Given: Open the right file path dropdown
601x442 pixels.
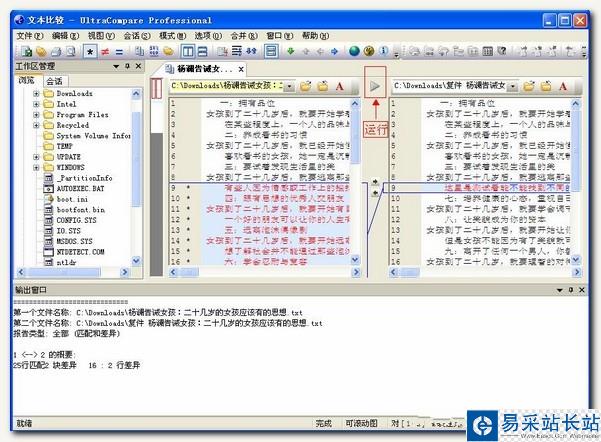Looking at the screenshot, I should (512, 87).
